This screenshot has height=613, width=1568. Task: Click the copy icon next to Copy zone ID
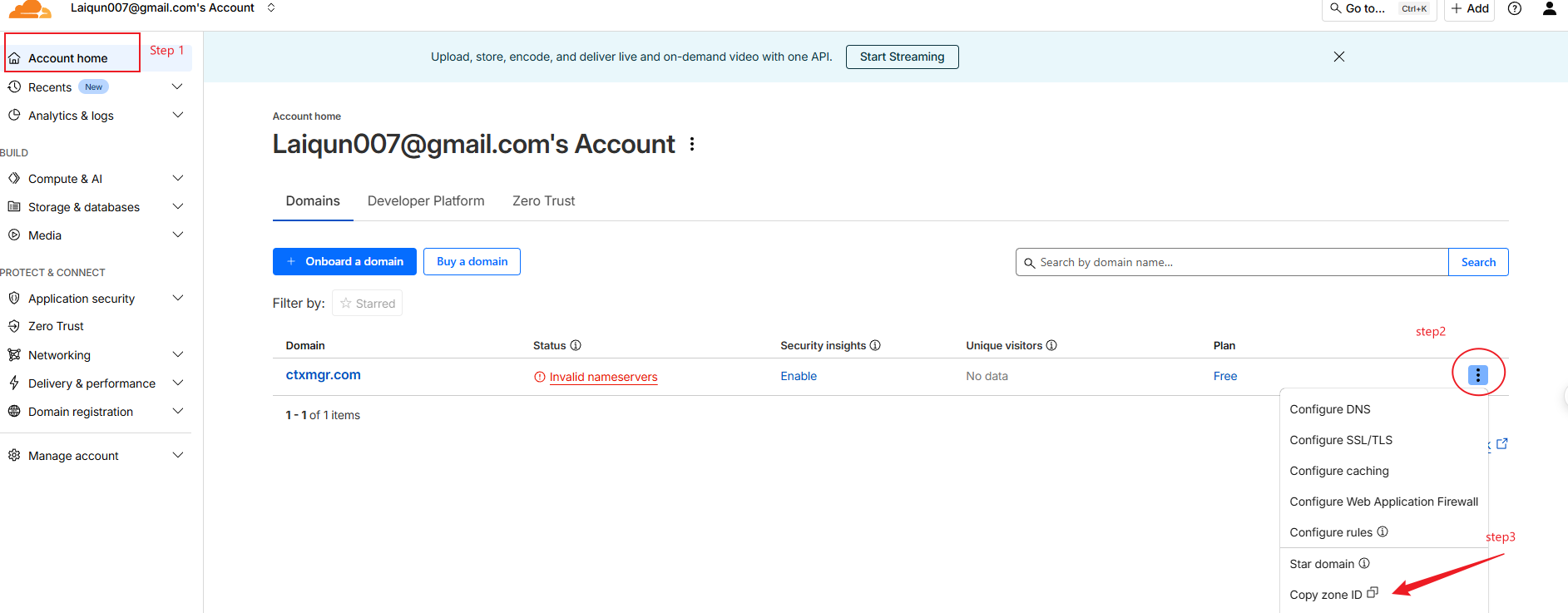click(x=1372, y=592)
